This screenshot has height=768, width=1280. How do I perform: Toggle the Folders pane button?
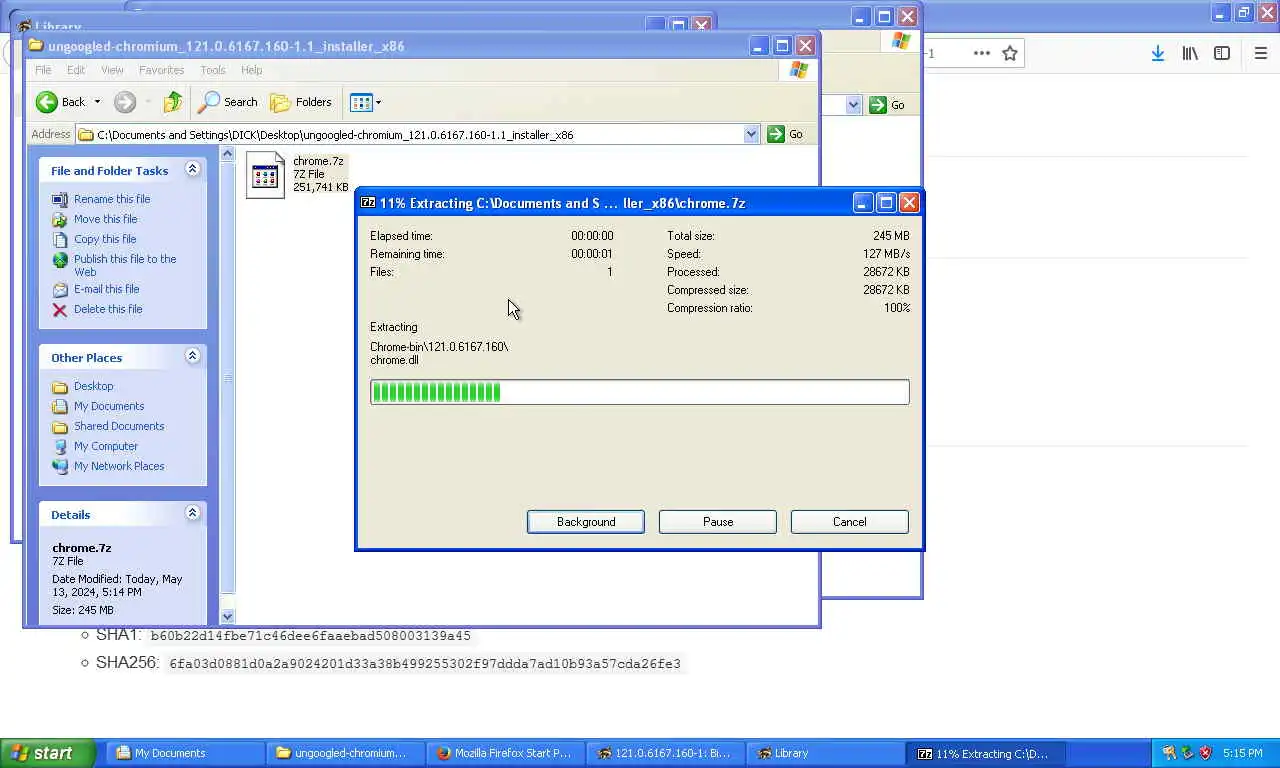301,102
